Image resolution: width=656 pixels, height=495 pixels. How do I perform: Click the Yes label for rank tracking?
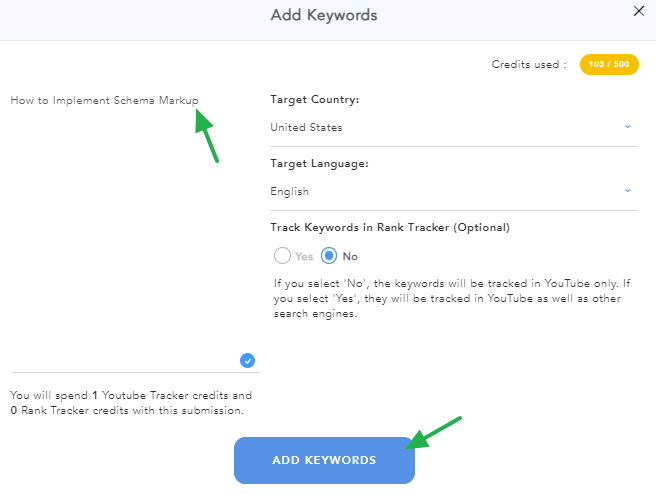304,256
